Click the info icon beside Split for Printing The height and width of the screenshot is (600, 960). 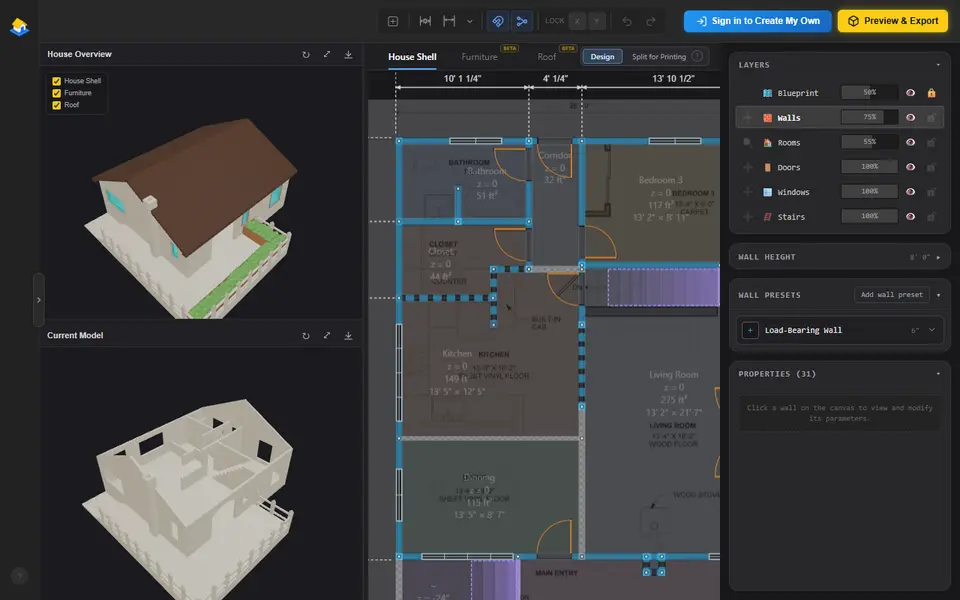pyautogui.click(x=697, y=56)
